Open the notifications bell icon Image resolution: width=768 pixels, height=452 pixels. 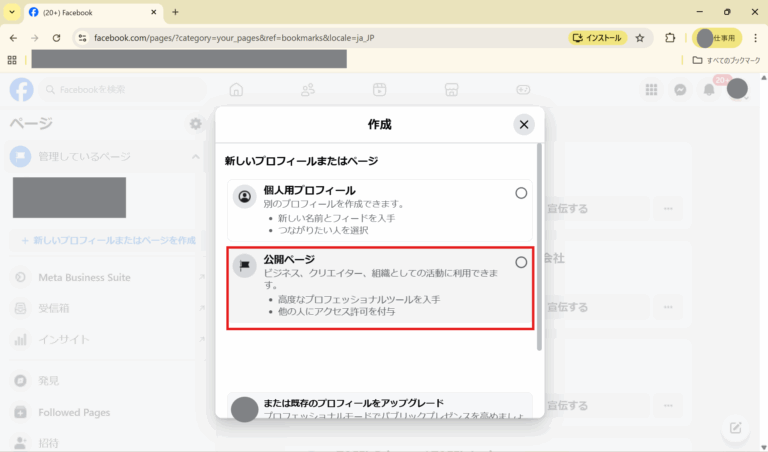[709, 90]
